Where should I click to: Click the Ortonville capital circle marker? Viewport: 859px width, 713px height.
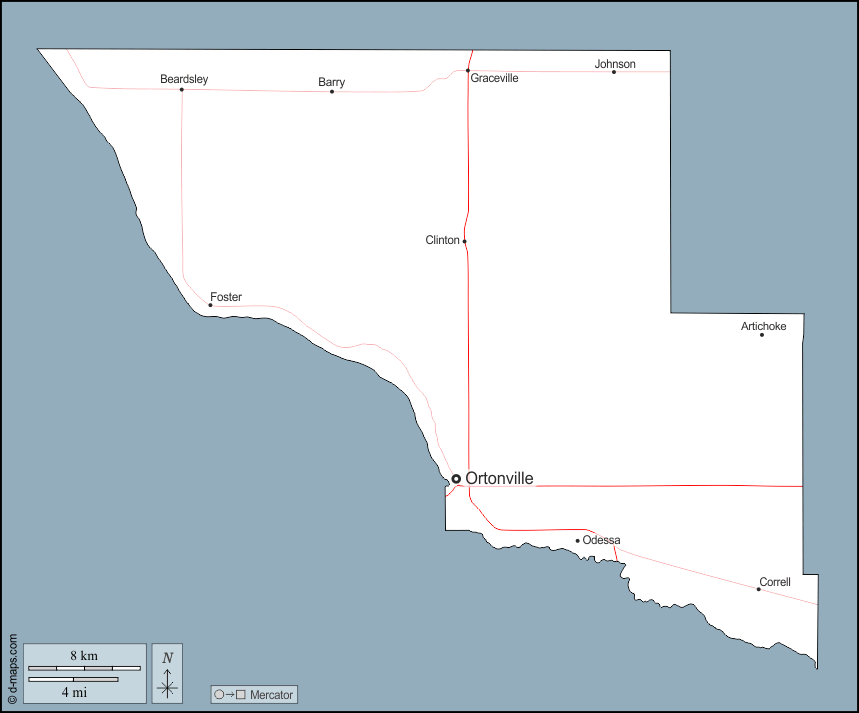point(456,479)
